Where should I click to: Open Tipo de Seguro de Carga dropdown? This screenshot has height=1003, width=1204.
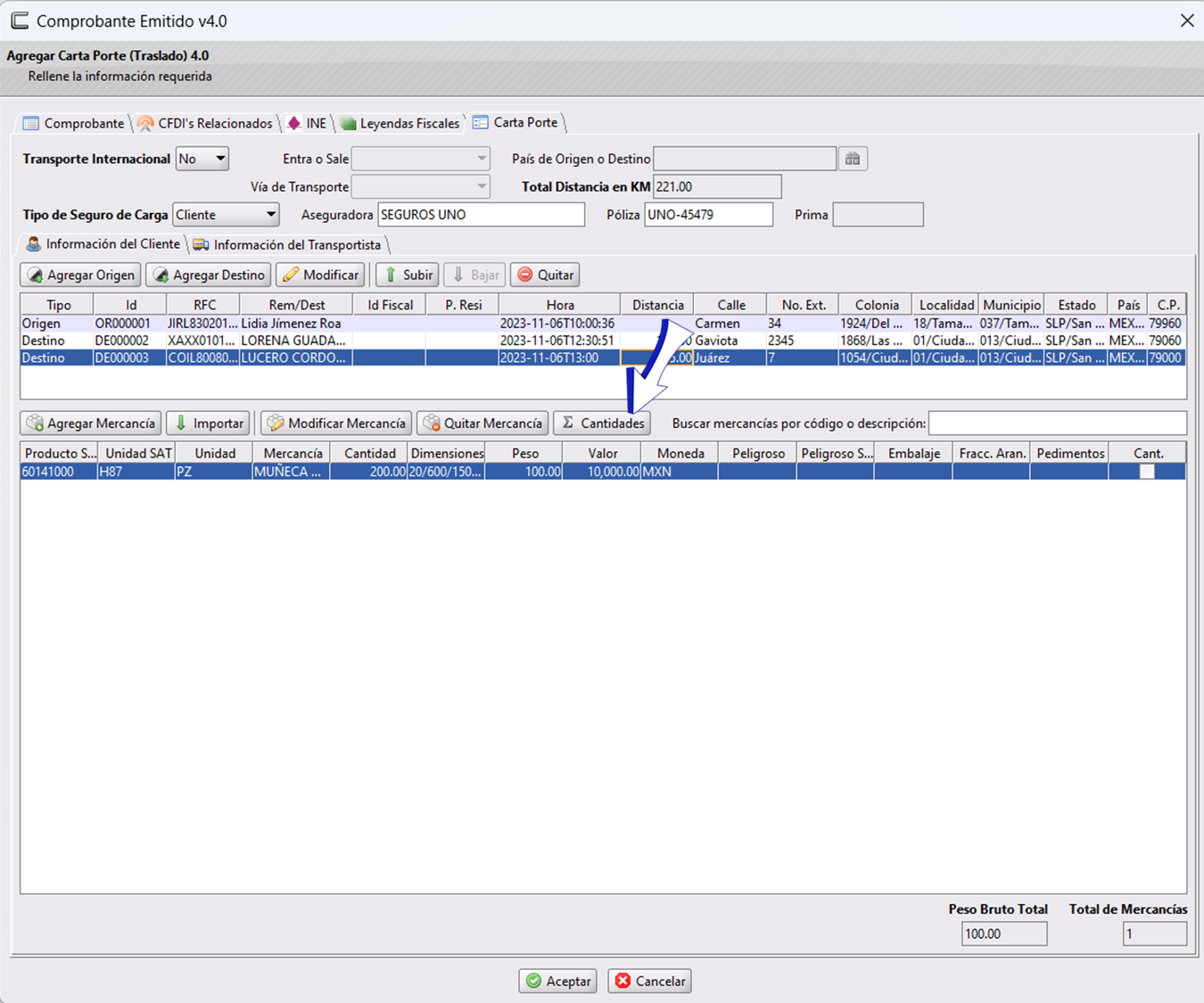[226, 214]
